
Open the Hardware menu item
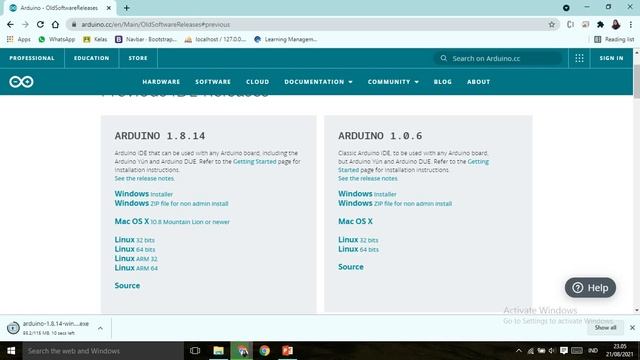click(x=161, y=82)
